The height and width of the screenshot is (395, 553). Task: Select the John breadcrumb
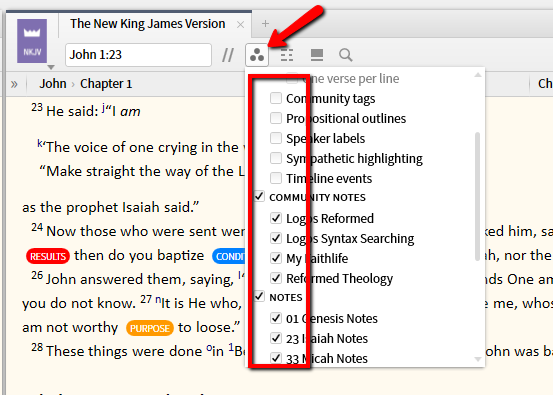53,84
